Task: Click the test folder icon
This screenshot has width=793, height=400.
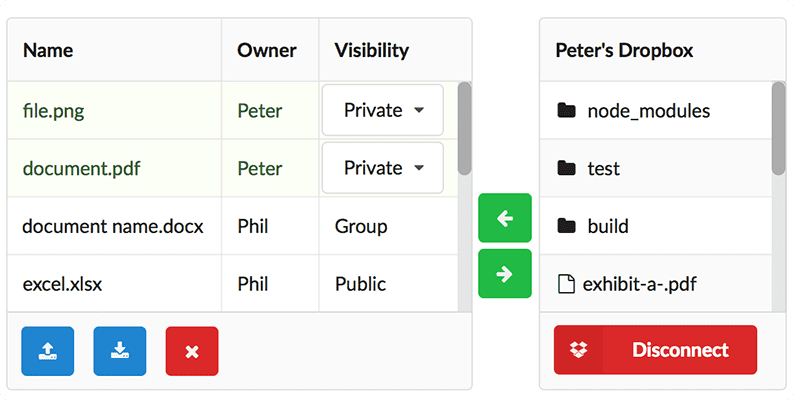Action: click(x=567, y=168)
